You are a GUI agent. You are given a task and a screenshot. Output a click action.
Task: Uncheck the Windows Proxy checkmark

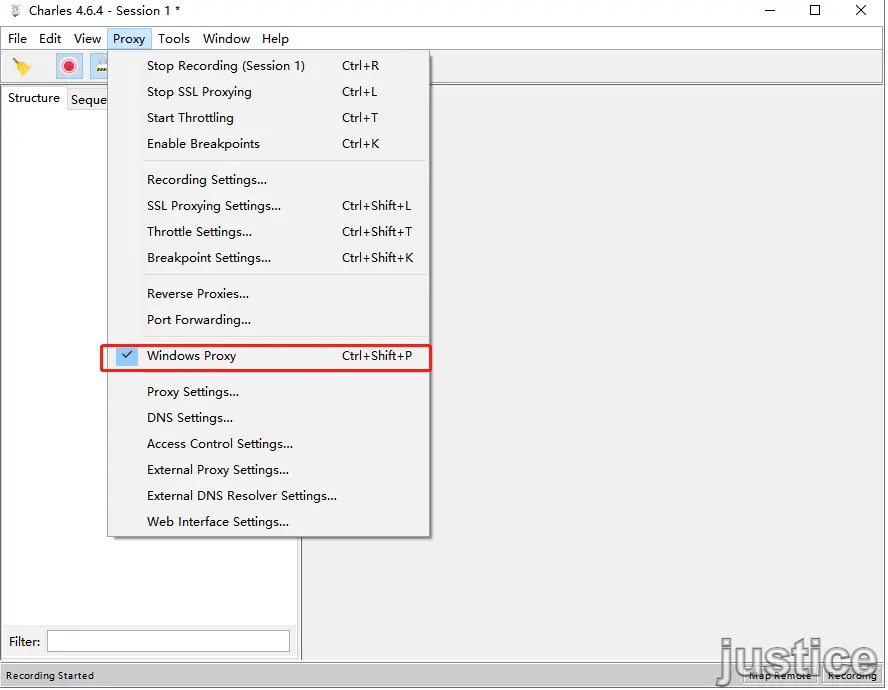[x=127, y=356]
